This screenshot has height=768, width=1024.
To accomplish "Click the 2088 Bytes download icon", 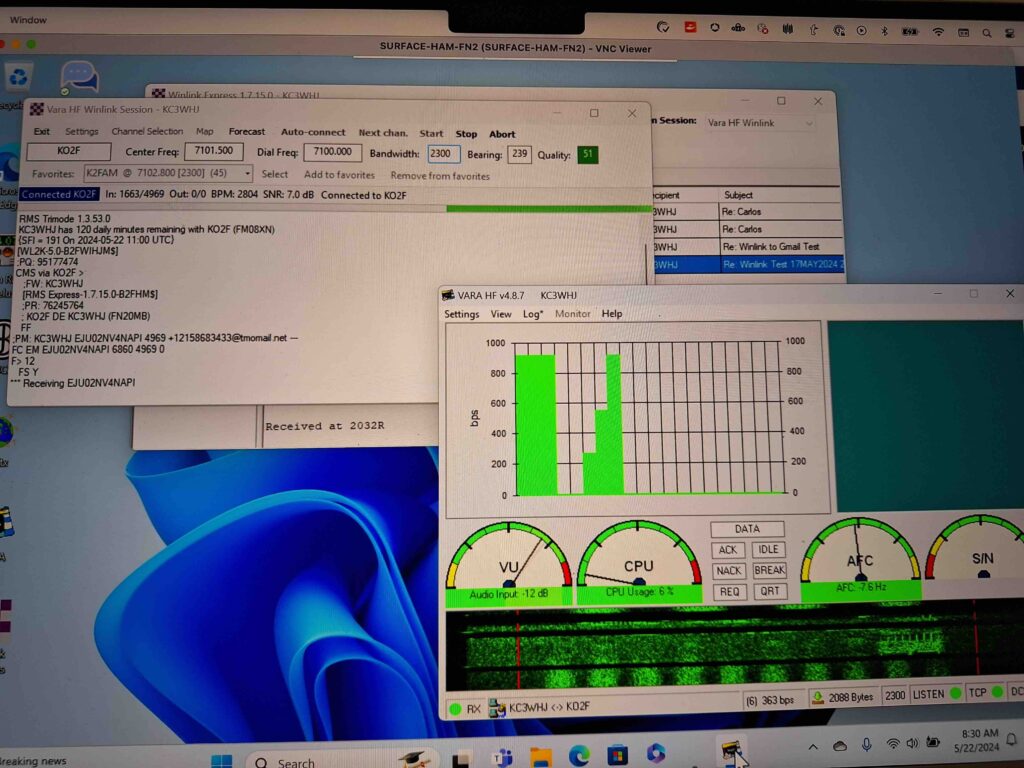I will (818, 697).
